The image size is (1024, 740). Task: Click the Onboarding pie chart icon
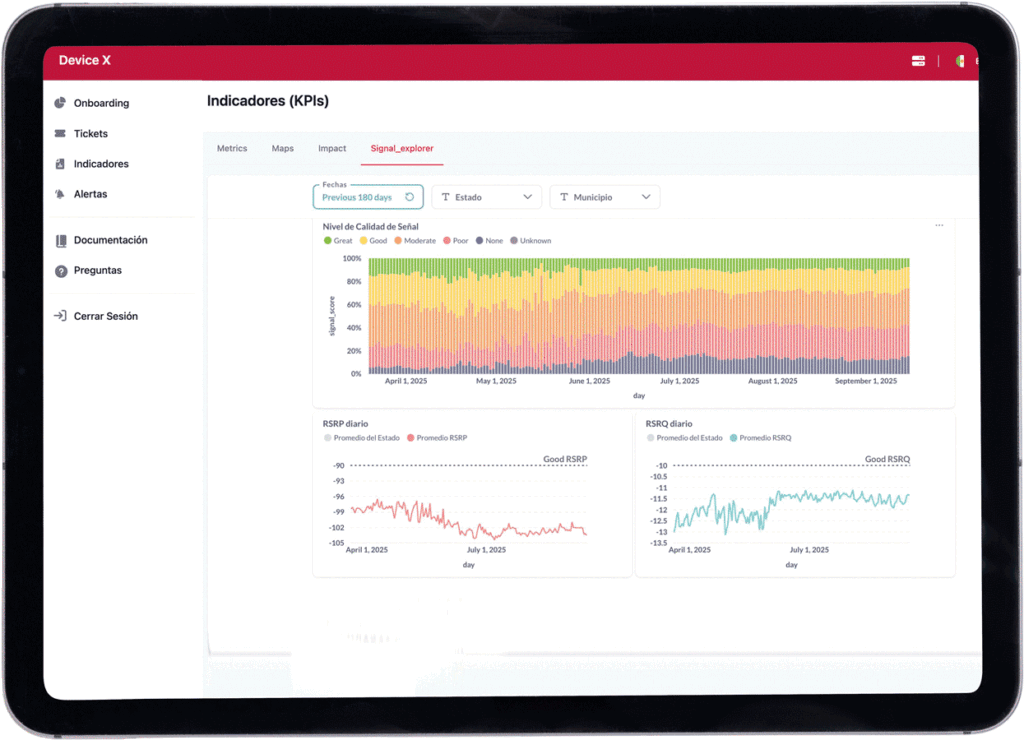point(61,103)
